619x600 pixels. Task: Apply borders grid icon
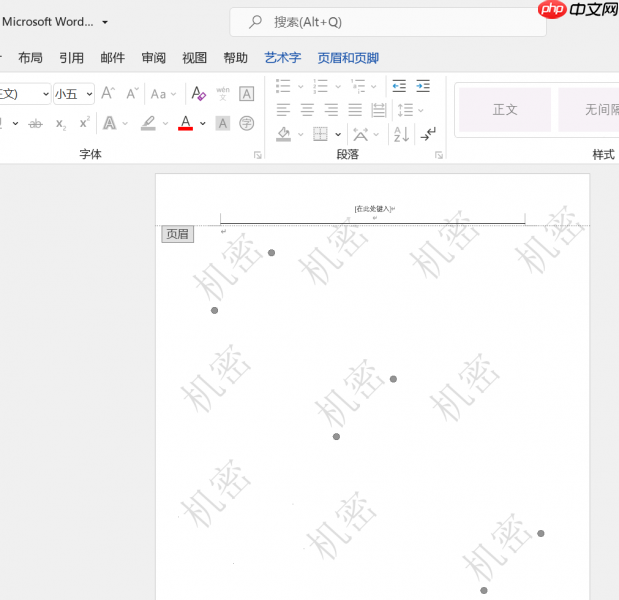(x=320, y=134)
